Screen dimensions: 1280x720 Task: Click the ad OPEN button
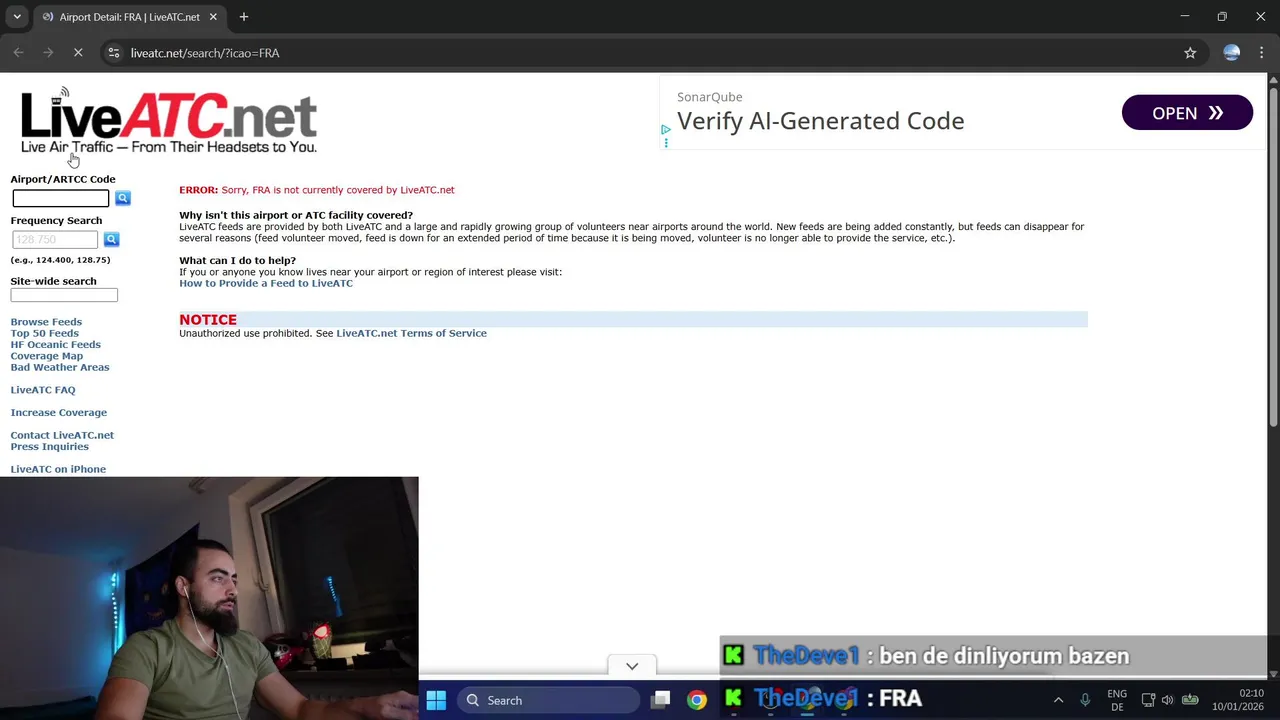[1187, 113]
